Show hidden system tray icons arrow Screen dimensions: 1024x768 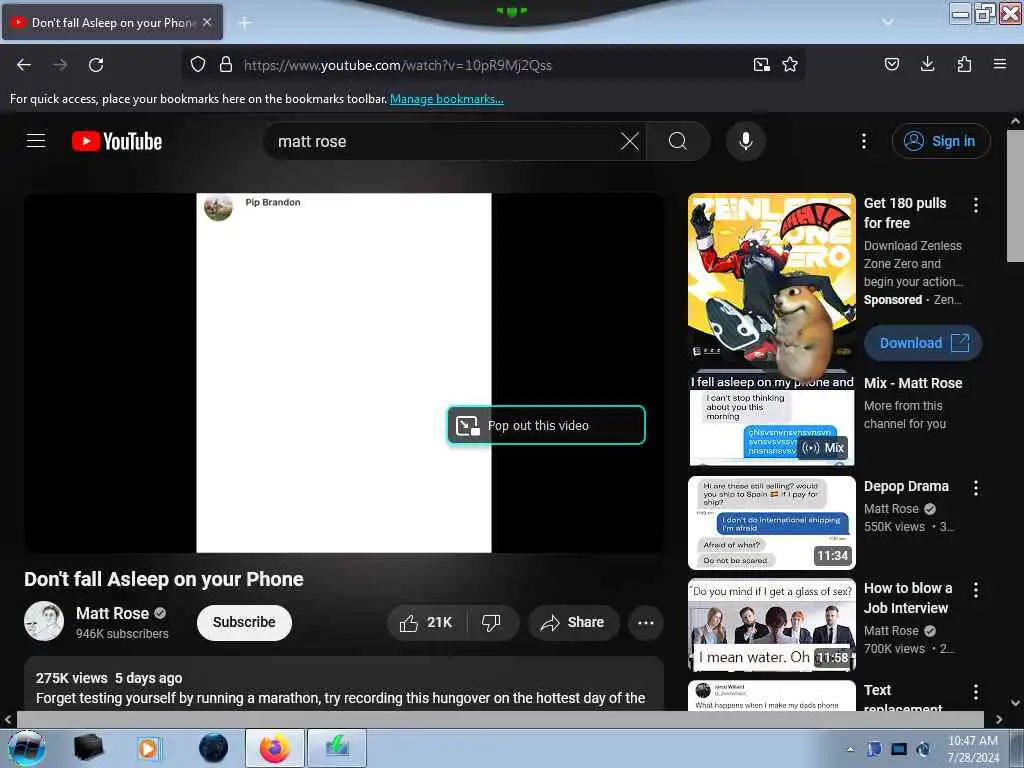click(850, 749)
